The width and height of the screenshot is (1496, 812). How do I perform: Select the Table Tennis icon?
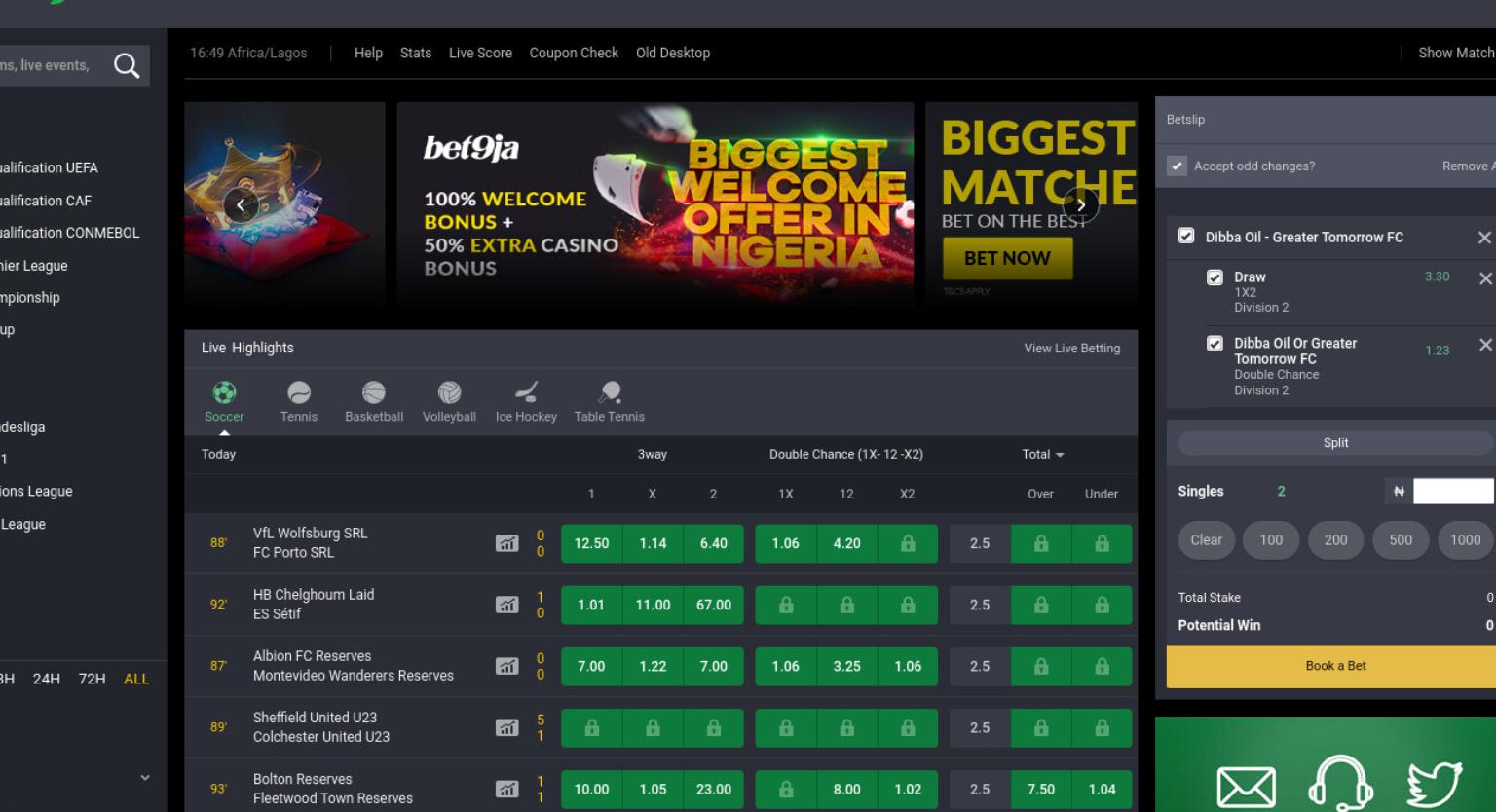click(x=610, y=392)
